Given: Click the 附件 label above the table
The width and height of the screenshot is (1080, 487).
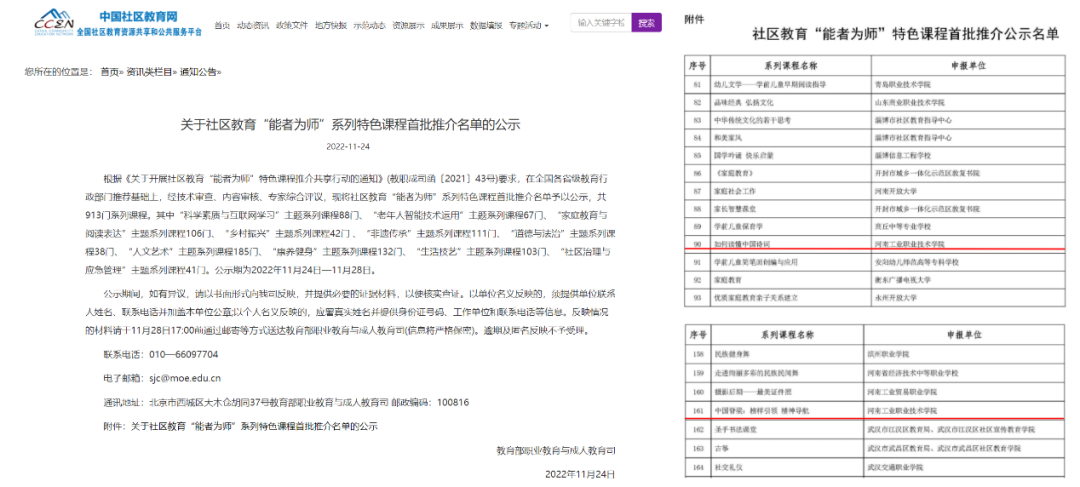Looking at the screenshot, I should click(x=694, y=19).
